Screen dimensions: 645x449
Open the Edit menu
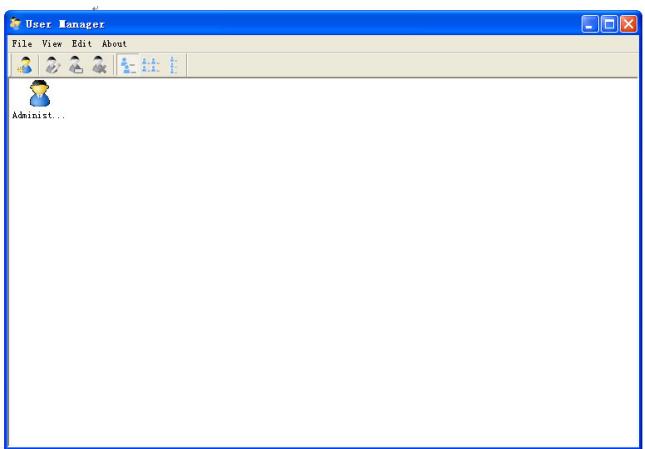click(82, 44)
